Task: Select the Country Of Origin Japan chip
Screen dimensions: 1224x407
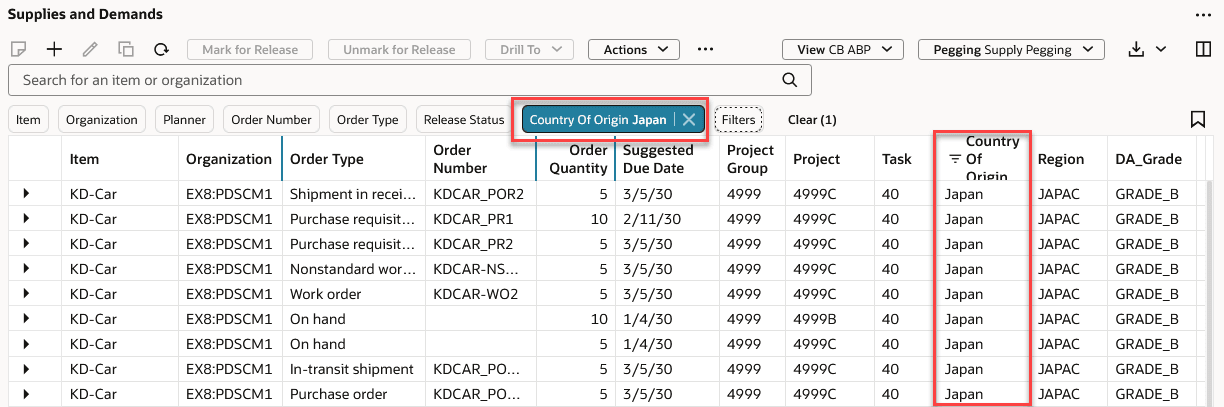Action: tap(598, 119)
